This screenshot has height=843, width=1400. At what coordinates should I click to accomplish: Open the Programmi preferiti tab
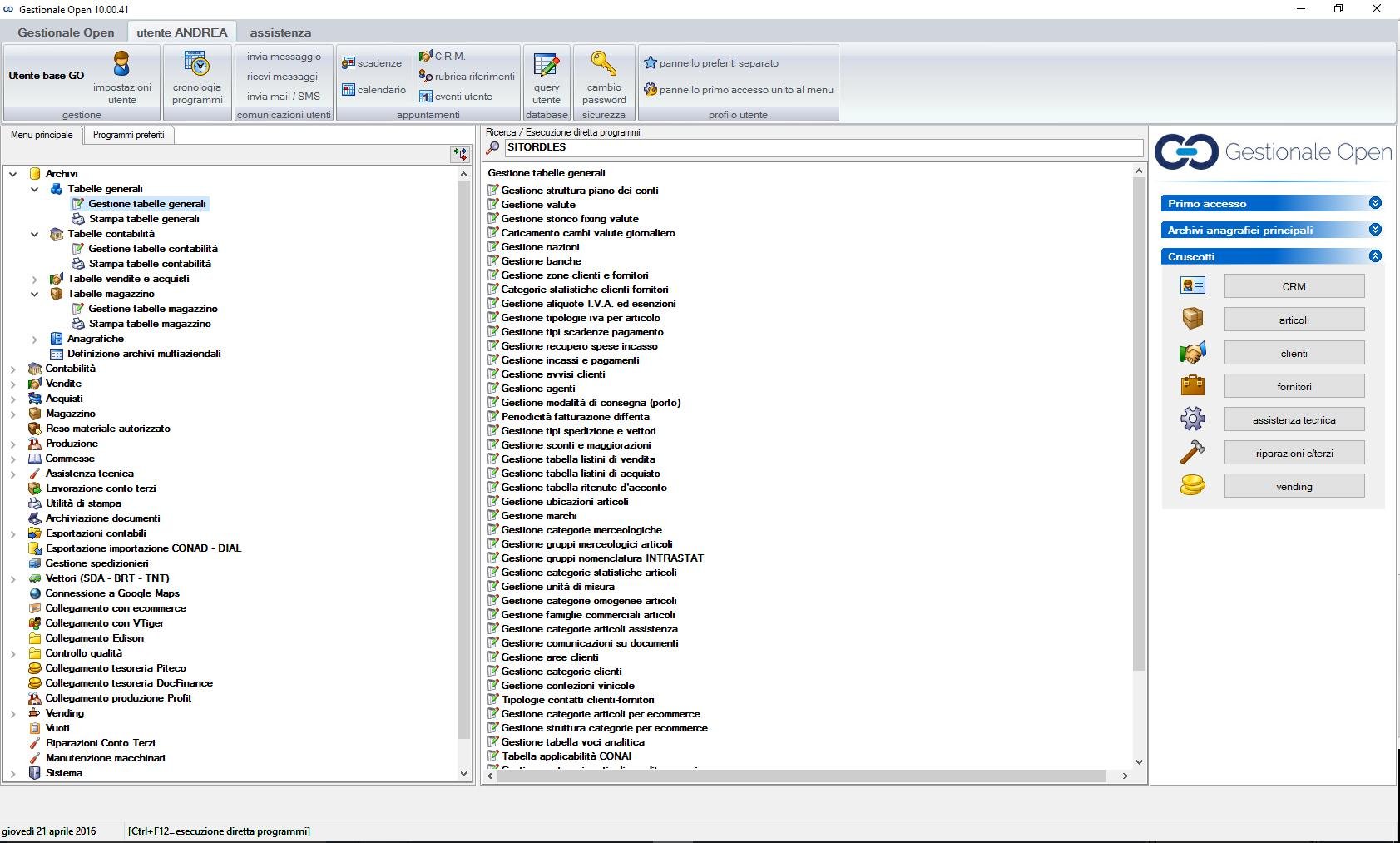click(x=129, y=134)
